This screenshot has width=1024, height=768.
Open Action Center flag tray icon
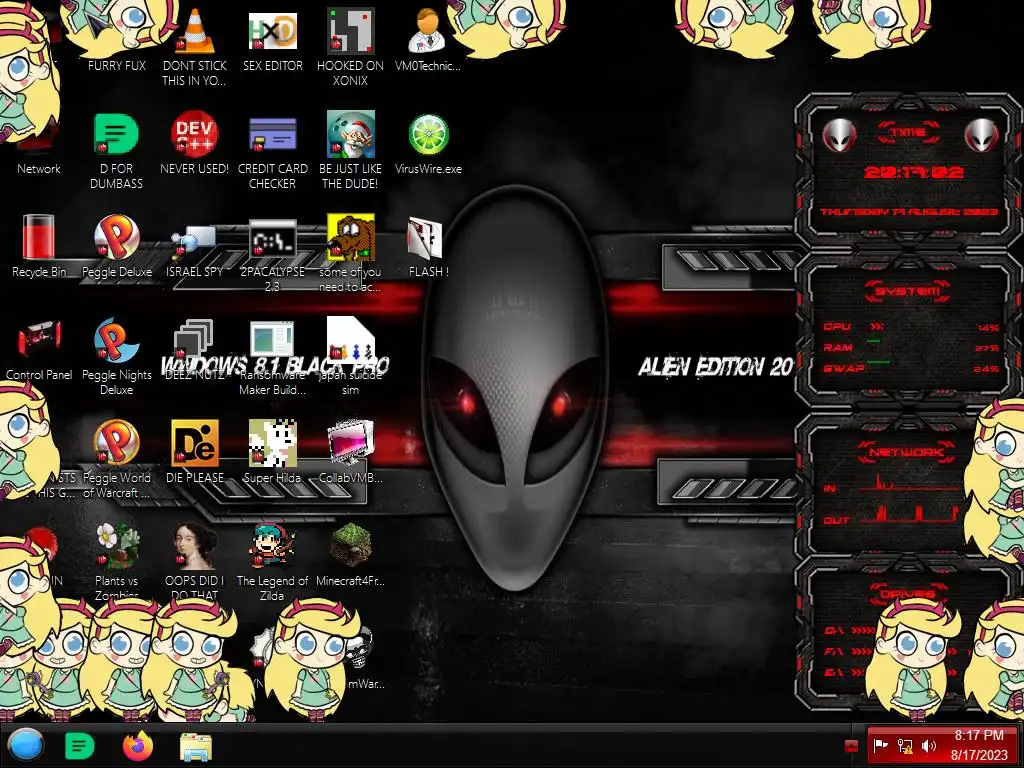pos(881,746)
